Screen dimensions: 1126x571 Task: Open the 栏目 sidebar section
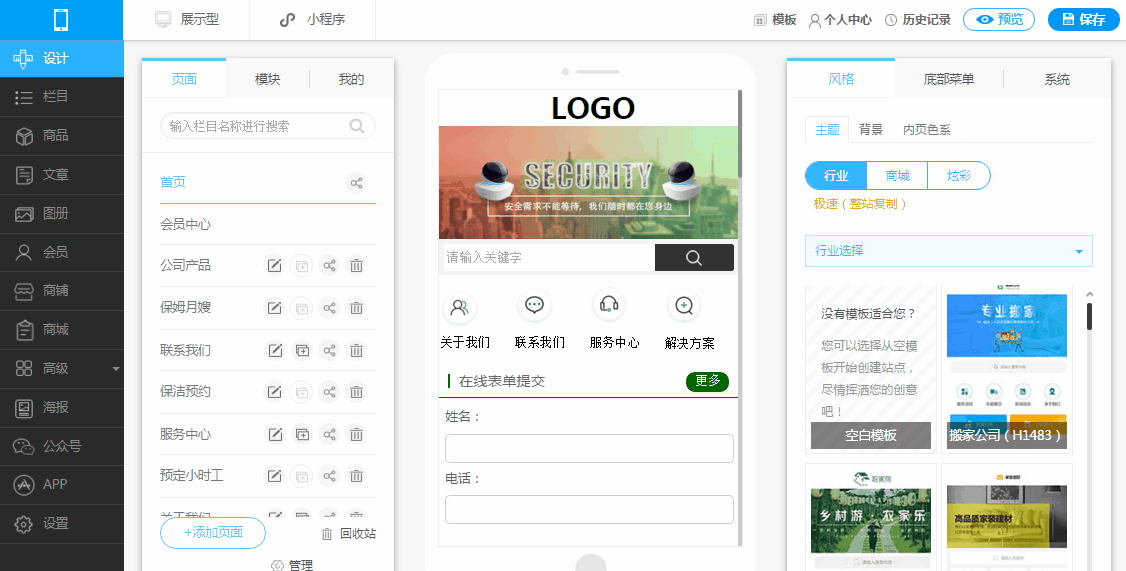62,97
